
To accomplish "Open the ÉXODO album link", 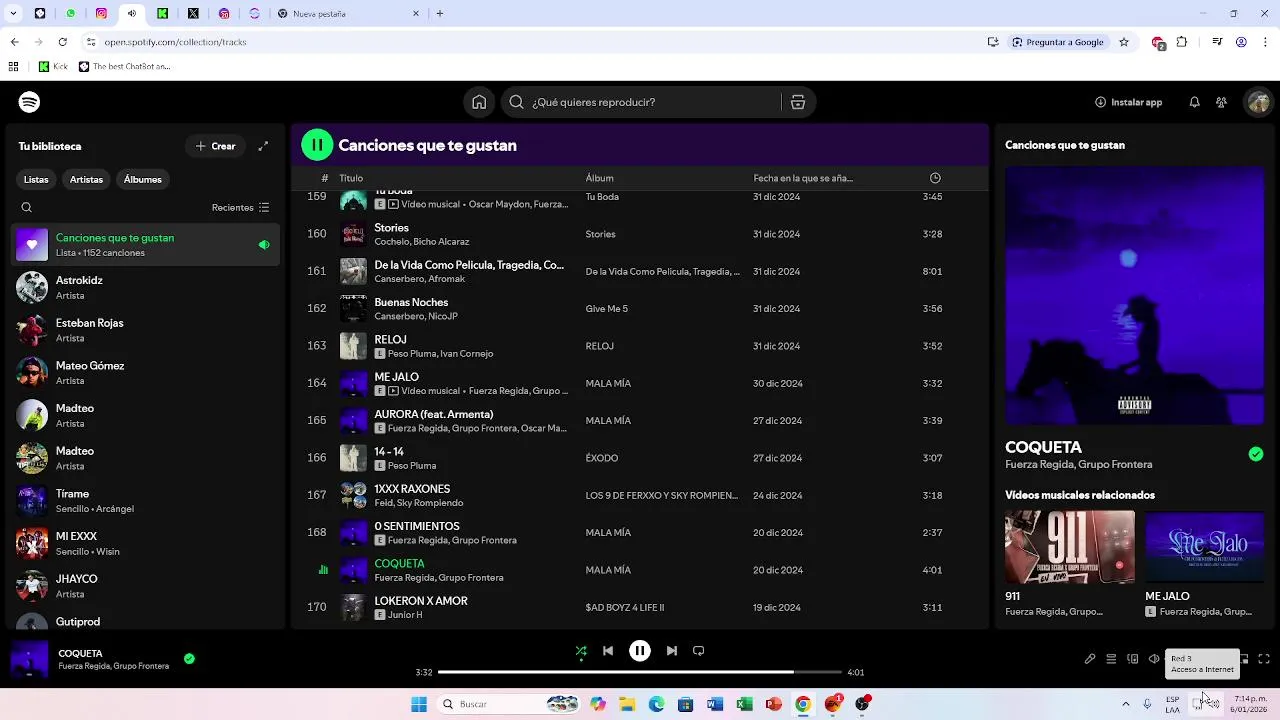I will point(602,458).
